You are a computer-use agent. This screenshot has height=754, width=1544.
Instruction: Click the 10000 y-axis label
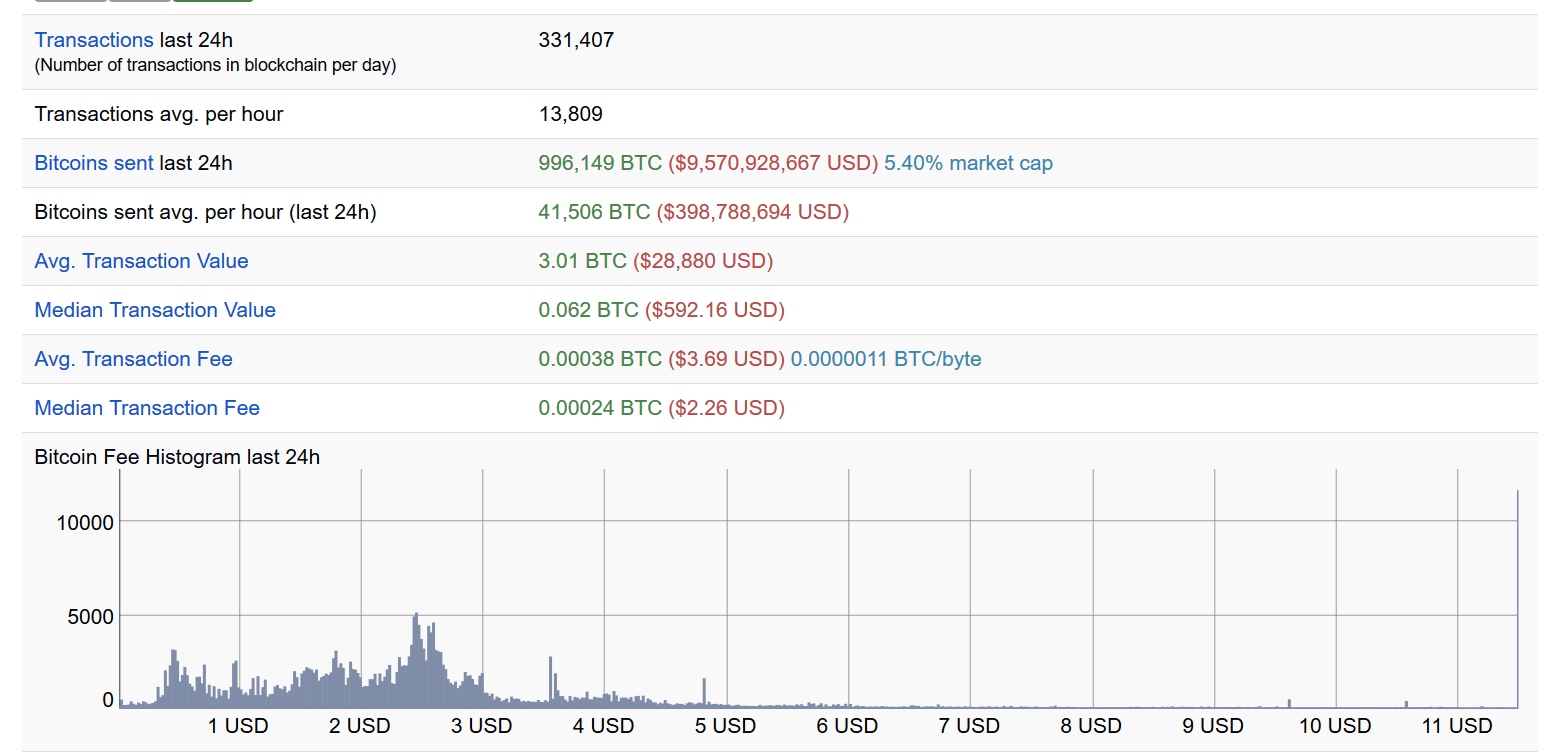coord(84,522)
